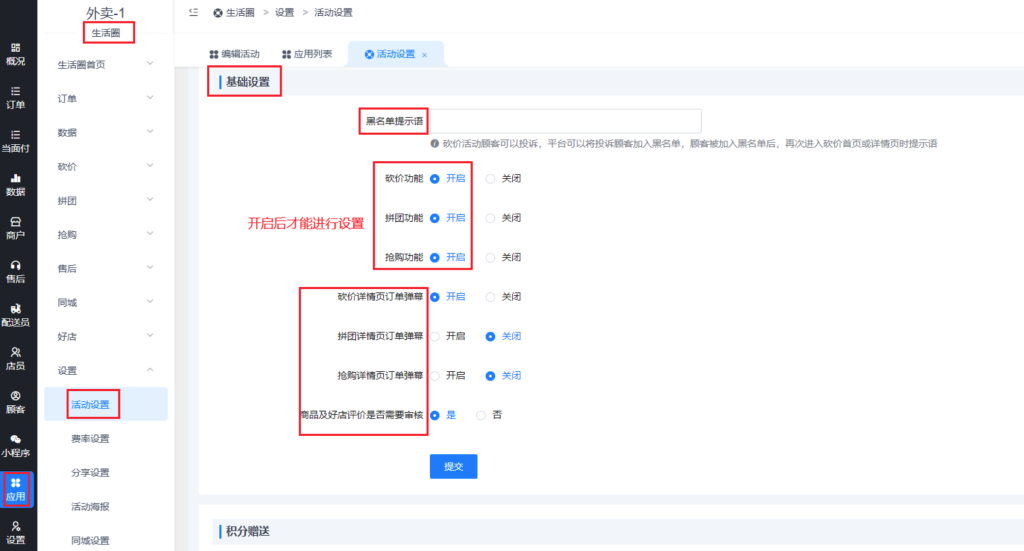Set 砍价功能 to 关闭

click(490, 179)
